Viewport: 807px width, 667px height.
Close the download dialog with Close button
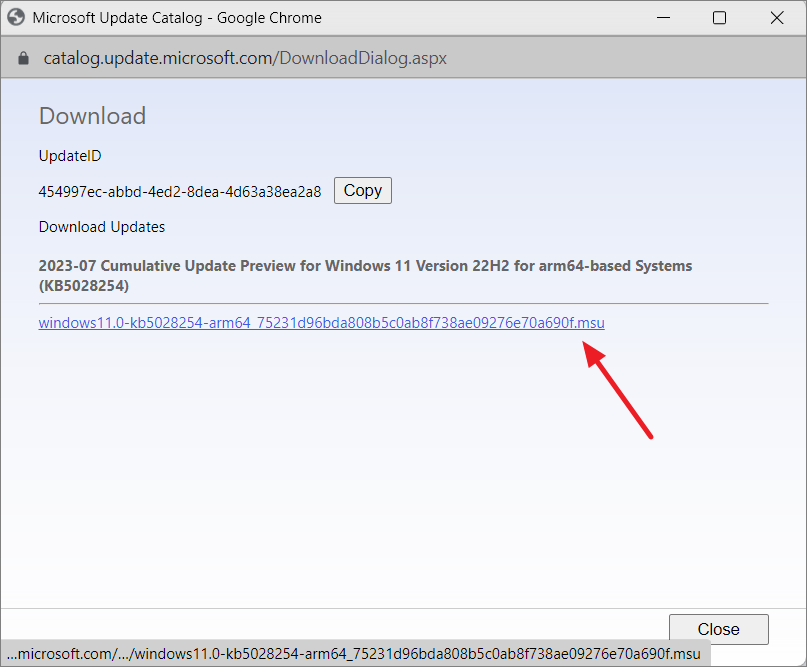tap(718, 629)
